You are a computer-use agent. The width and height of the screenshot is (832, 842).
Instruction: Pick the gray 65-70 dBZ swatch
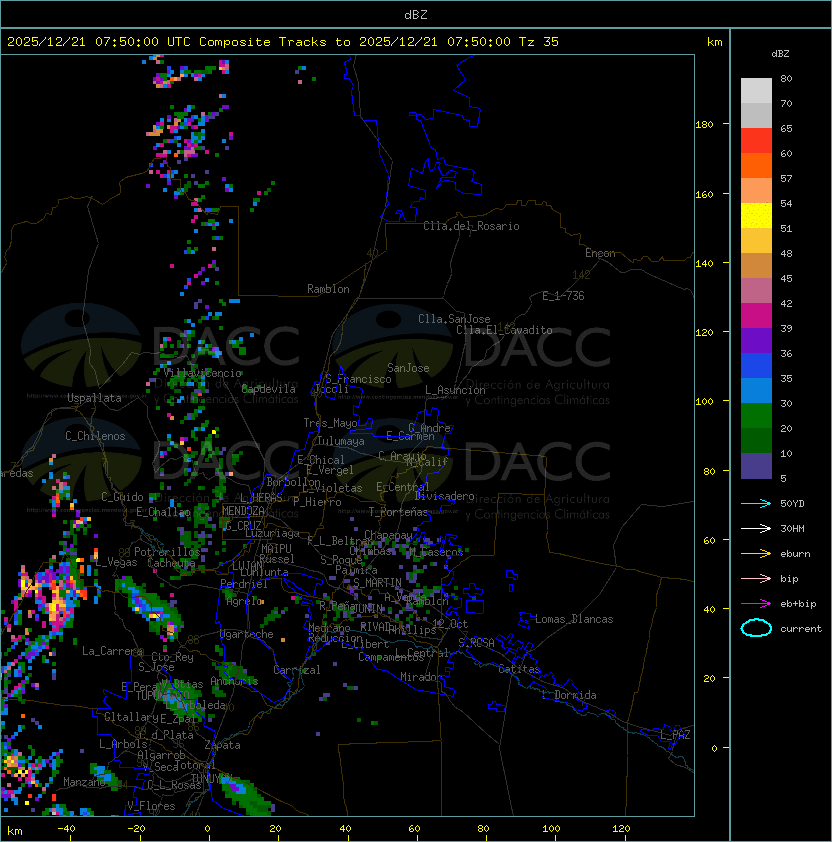tap(756, 115)
